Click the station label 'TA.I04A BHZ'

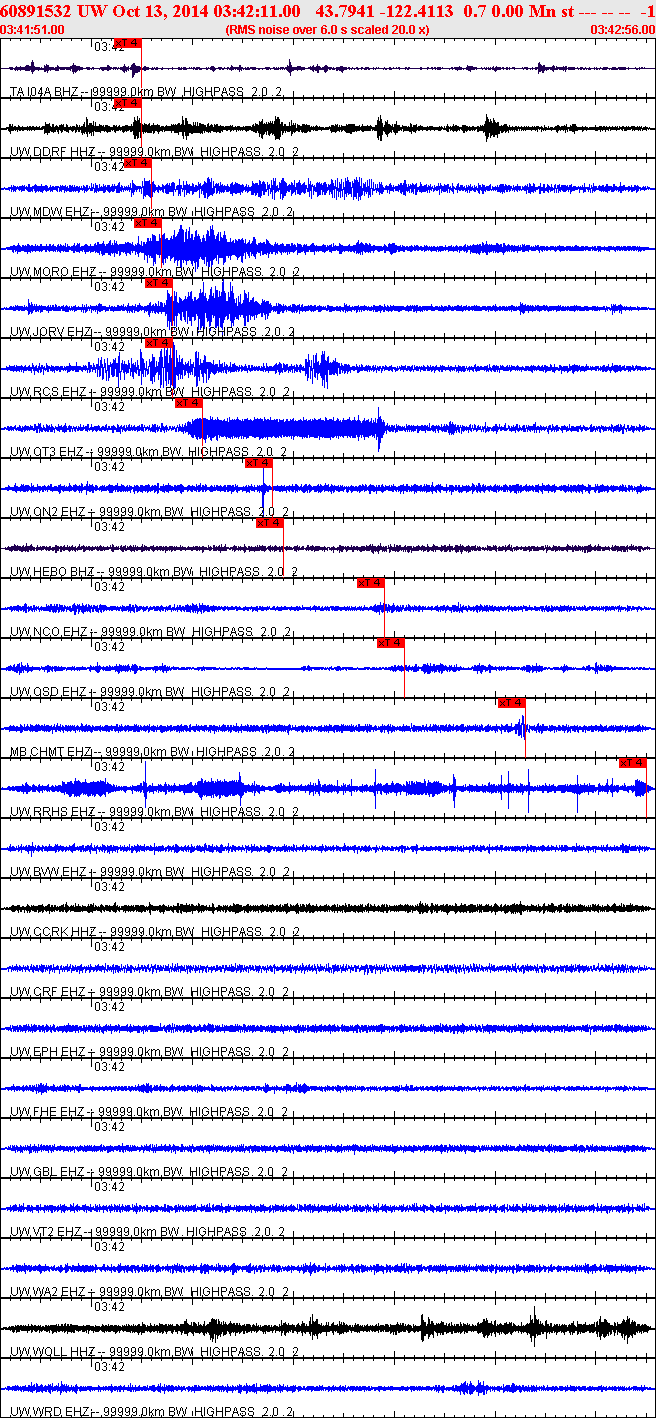point(43,92)
